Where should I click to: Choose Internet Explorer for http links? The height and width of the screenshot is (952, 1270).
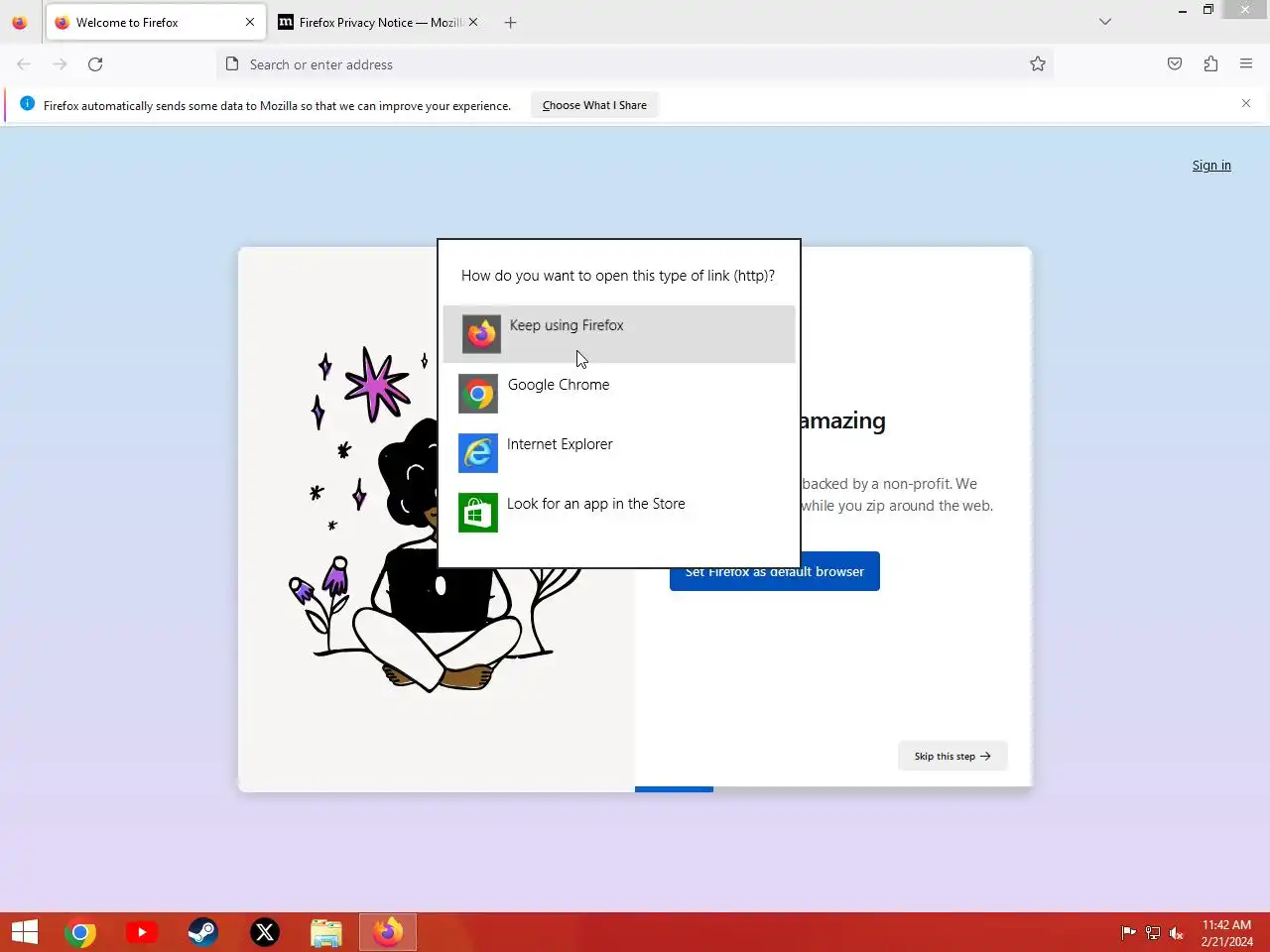[619, 453]
